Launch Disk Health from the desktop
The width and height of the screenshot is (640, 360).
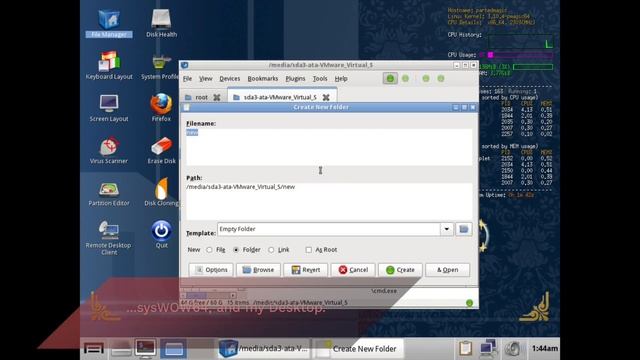coord(161,23)
